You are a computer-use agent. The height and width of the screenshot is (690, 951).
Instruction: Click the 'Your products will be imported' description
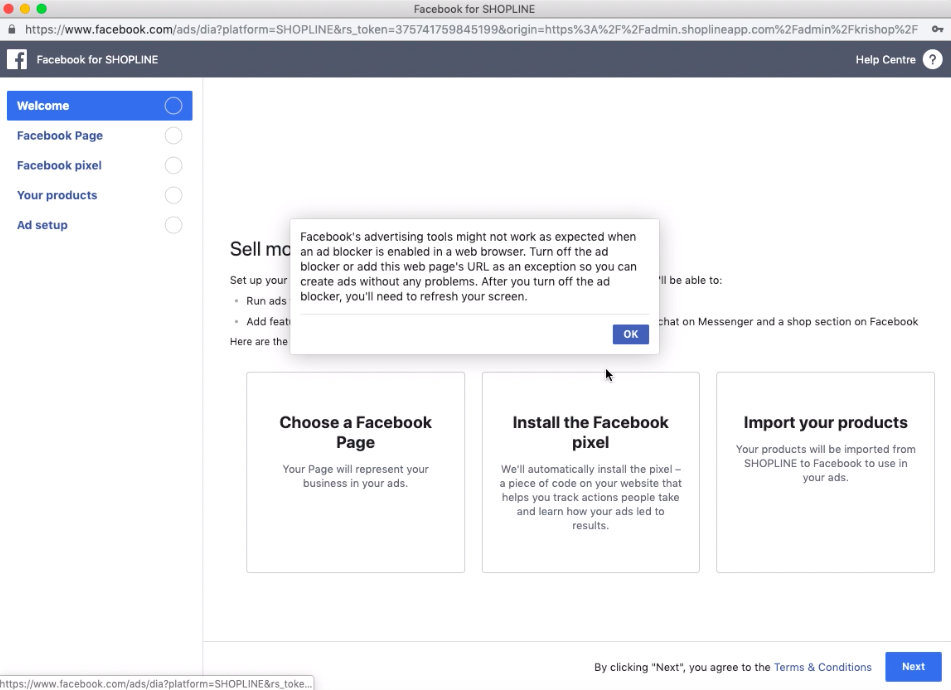coord(825,463)
